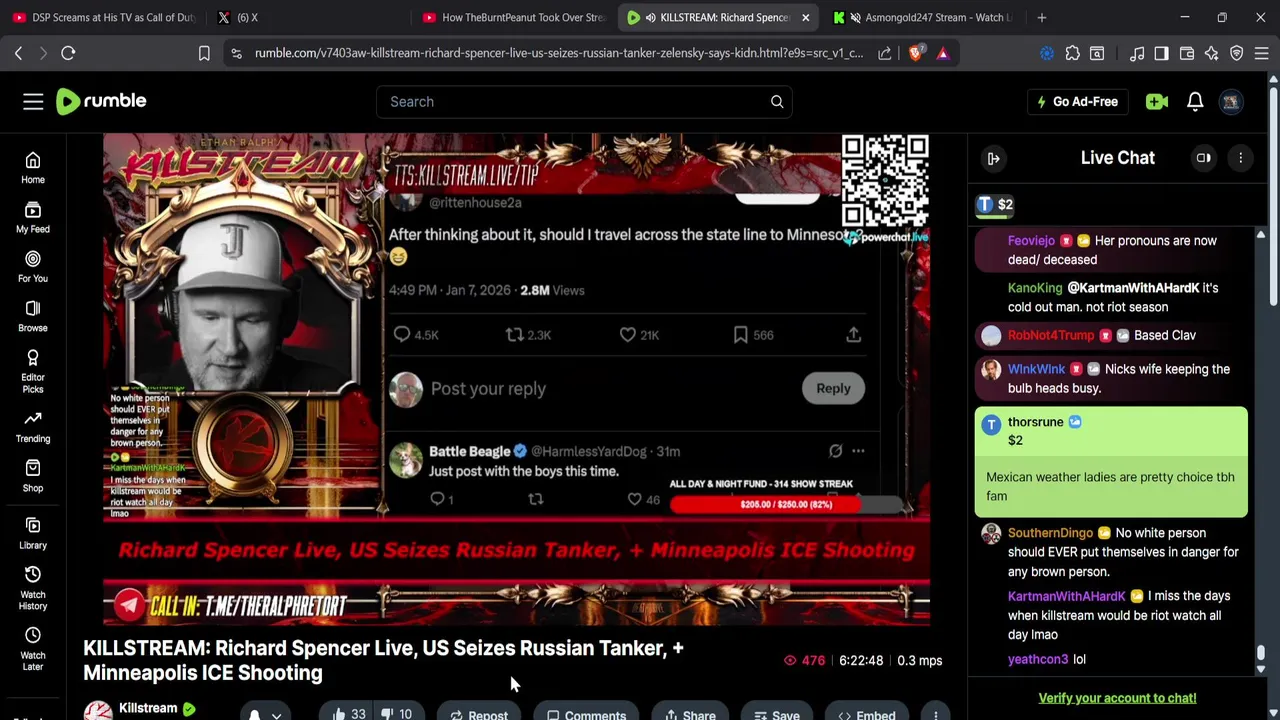The image size is (1280, 720).
Task: Click the Repost button
Action: click(479, 713)
